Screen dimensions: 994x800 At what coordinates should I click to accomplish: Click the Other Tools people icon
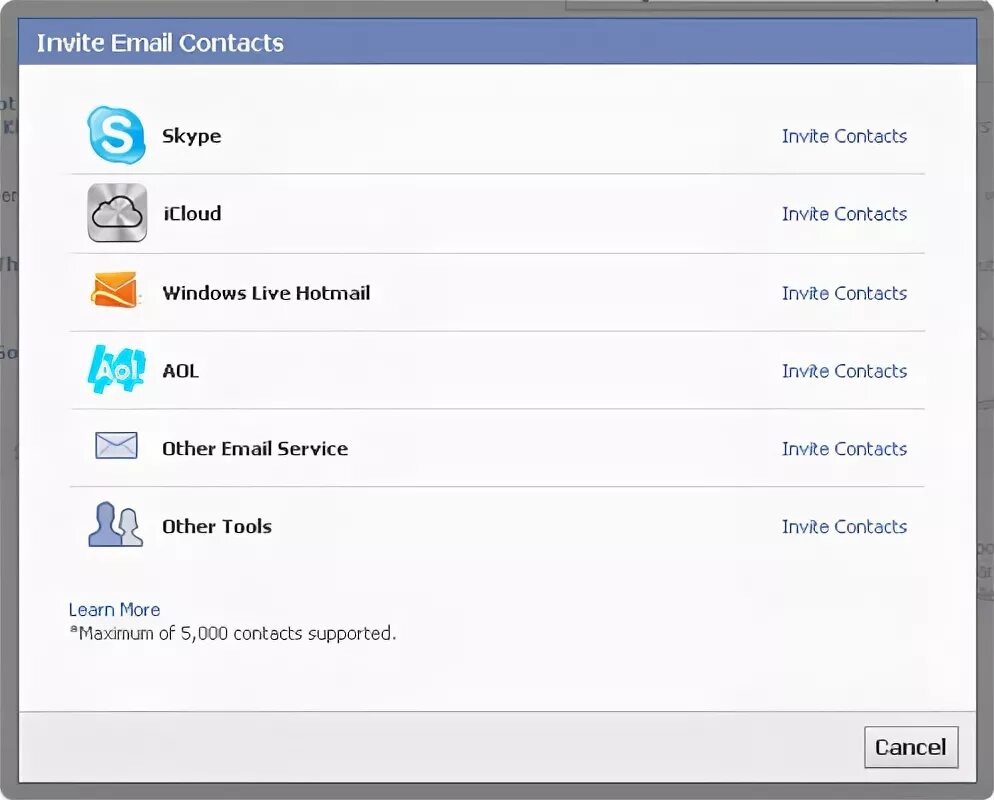click(115, 524)
